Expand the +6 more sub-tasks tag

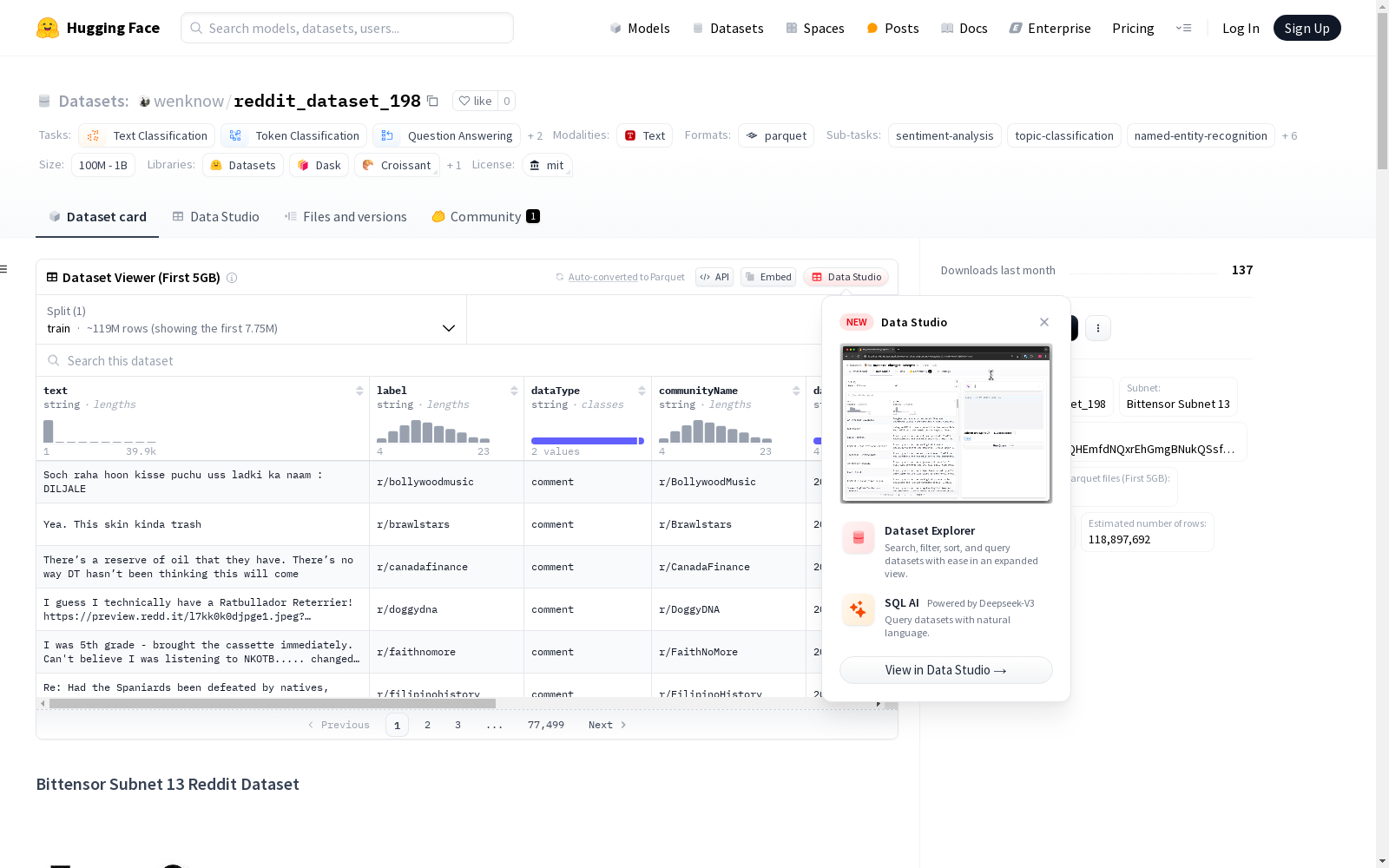[1290, 136]
